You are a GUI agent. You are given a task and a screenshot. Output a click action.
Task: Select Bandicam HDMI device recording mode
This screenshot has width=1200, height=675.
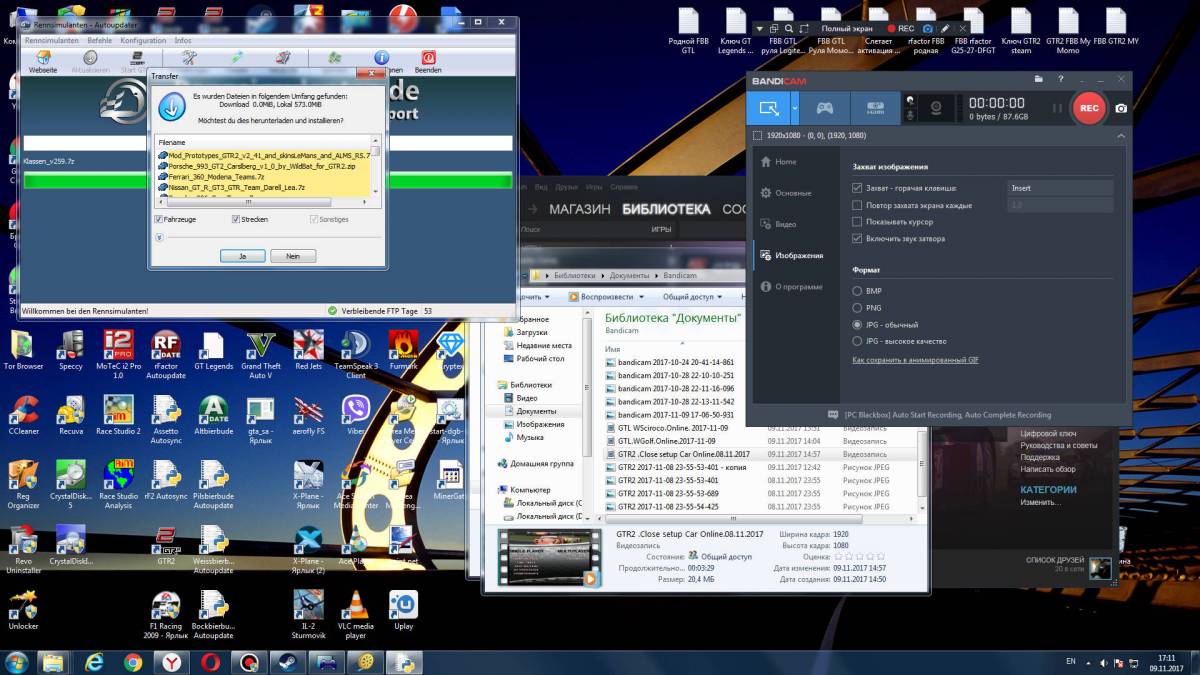pos(874,107)
